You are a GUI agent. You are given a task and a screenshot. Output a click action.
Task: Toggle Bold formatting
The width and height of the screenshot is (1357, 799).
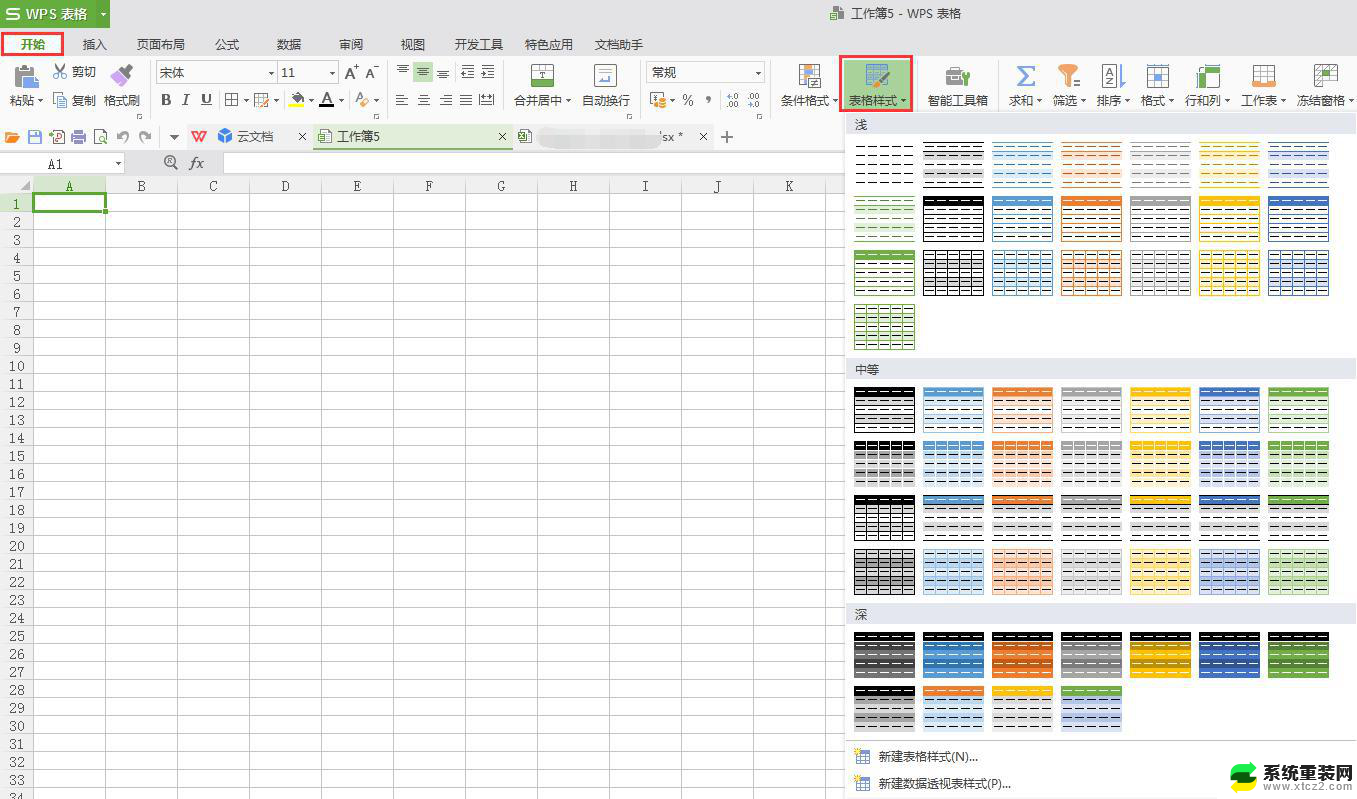click(166, 100)
